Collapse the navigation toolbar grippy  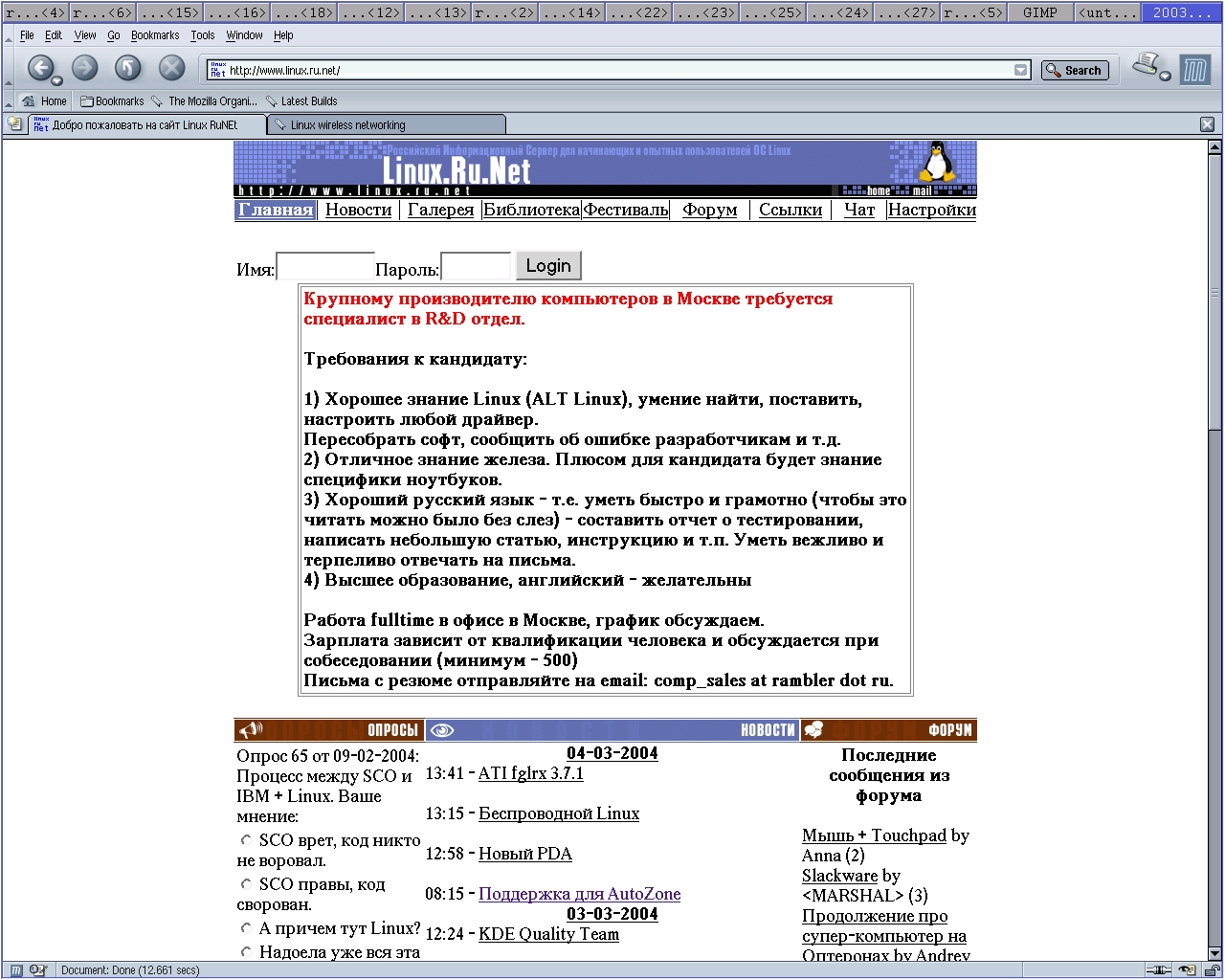click(9, 68)
